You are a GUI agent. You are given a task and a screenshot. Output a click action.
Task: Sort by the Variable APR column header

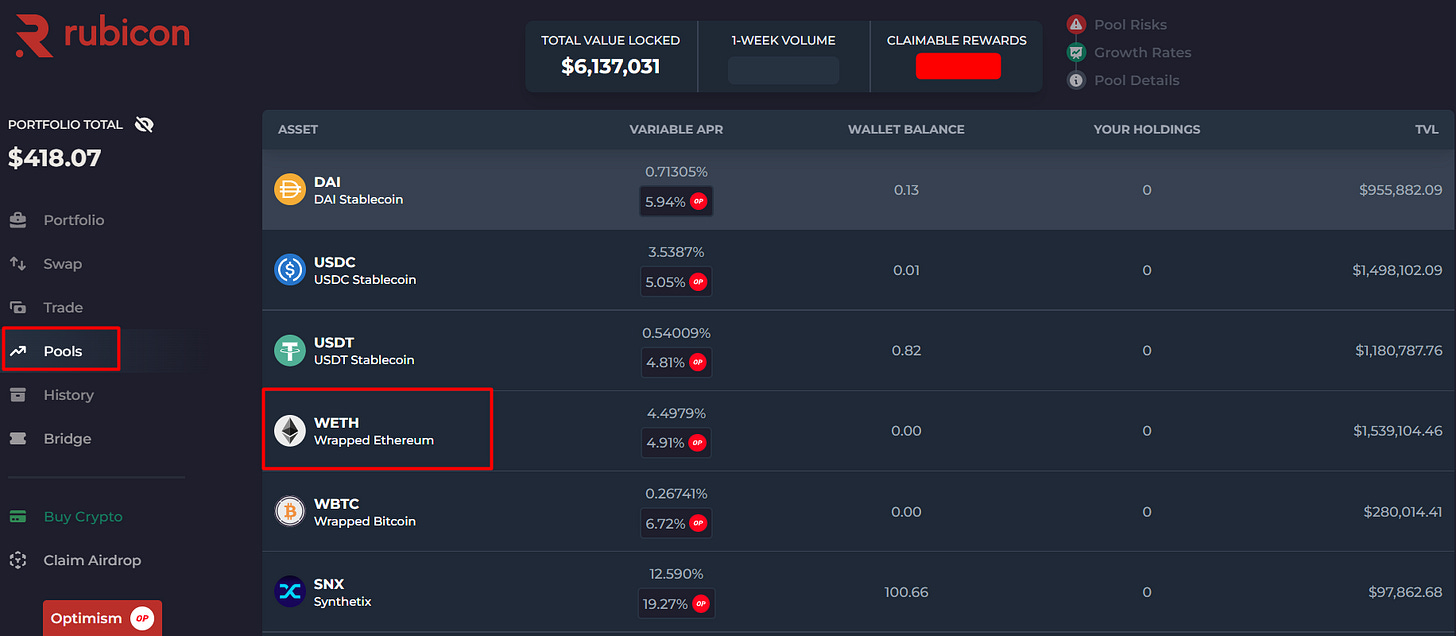[676, 130]
